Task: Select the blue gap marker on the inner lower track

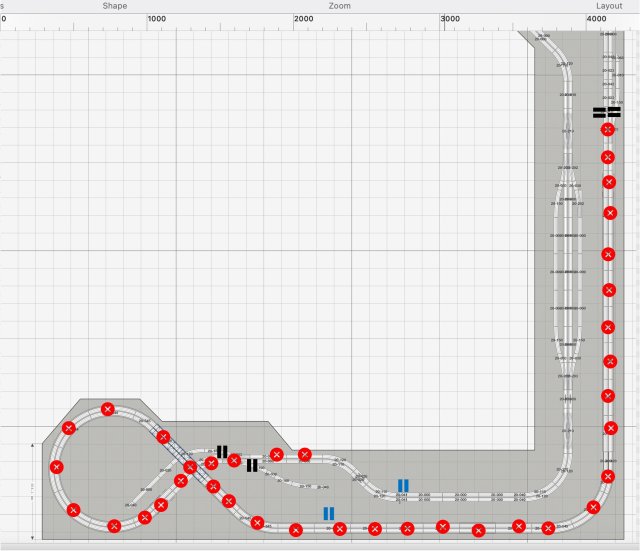Action: 403,486
